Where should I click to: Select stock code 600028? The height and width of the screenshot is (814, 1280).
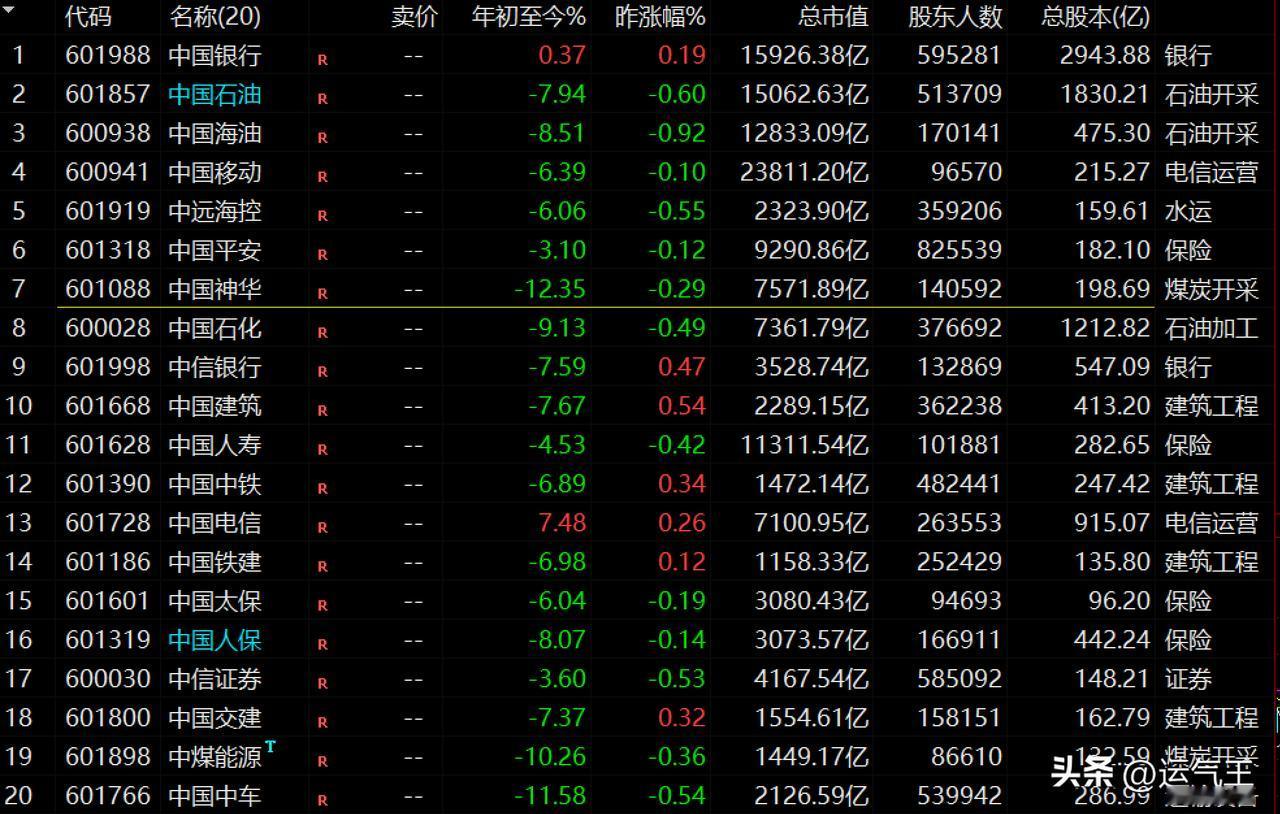pos(108,328)
